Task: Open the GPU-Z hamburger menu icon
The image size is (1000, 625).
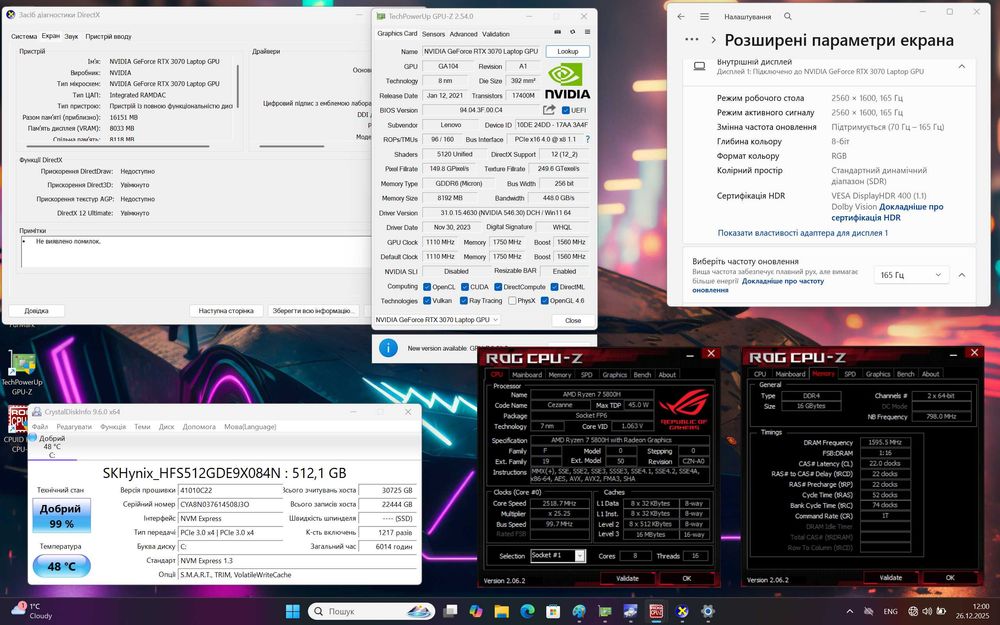Action: (587, 33)
